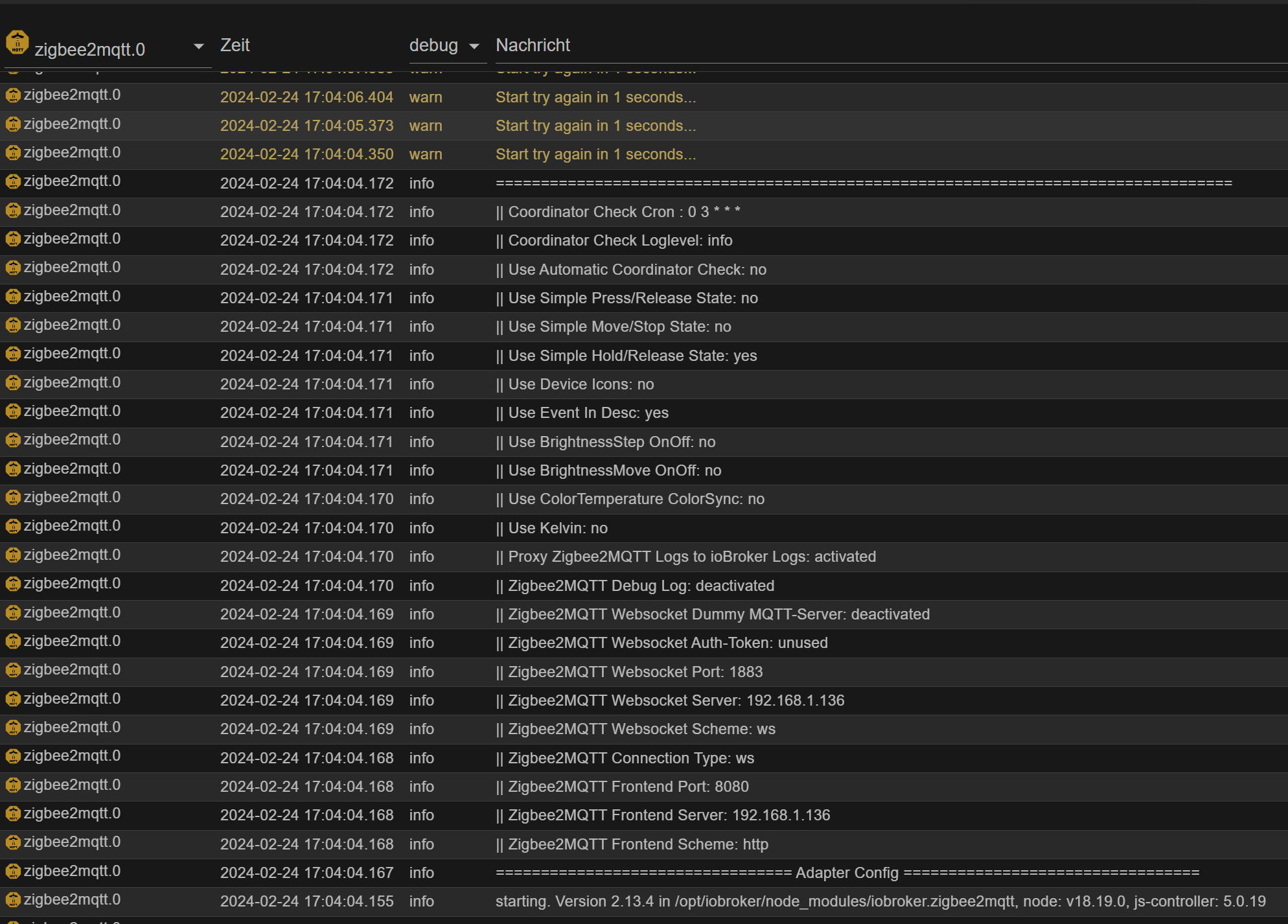Click adapter icon in Coordinator Check Cron row
The height and width of the screenshot is (924, 1288).
pyautogui.click(x=13, y=211)
